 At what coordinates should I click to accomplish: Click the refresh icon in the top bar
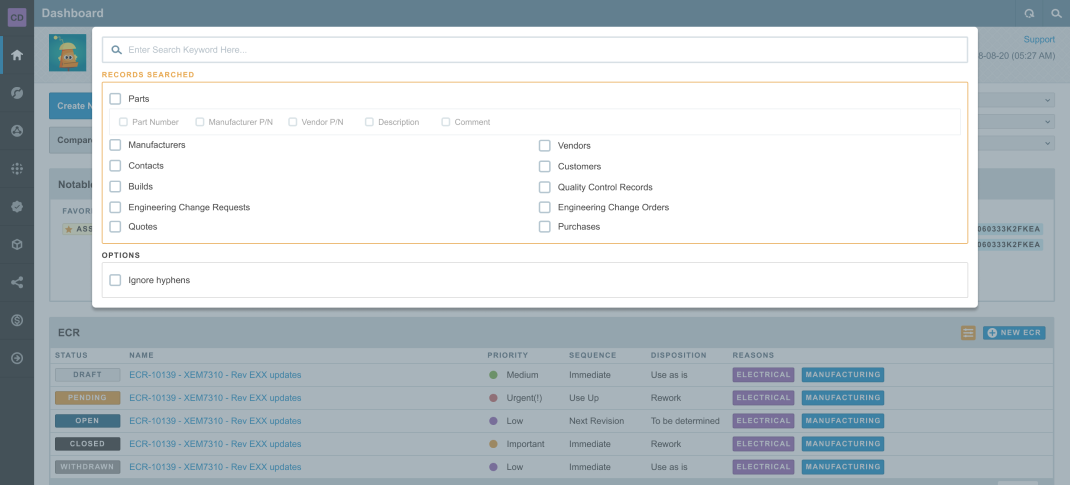tap(1029, 14)
